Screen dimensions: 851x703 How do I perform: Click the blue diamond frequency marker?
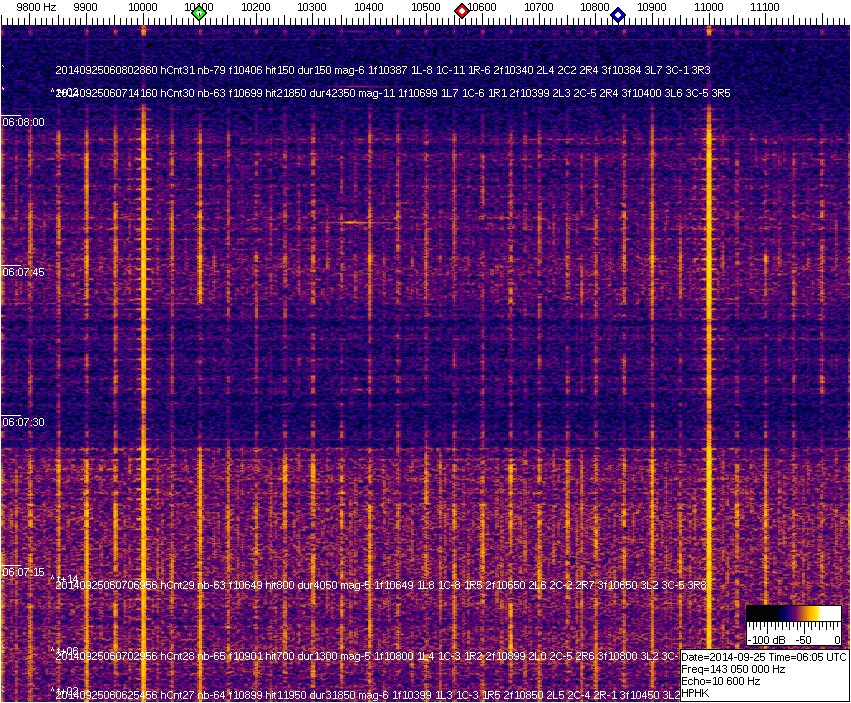(618, 14)
